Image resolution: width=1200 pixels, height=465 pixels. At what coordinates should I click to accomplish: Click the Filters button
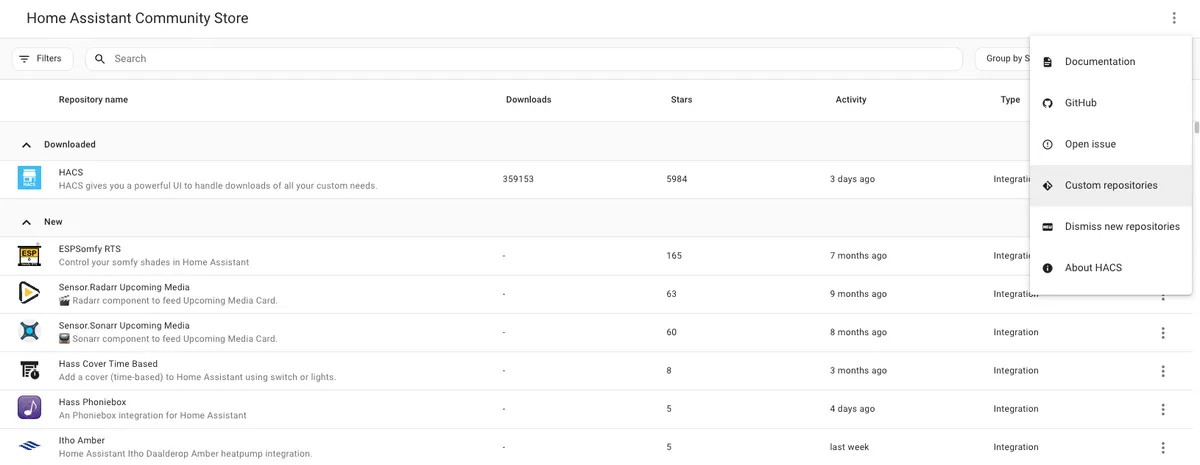(42, 59)
